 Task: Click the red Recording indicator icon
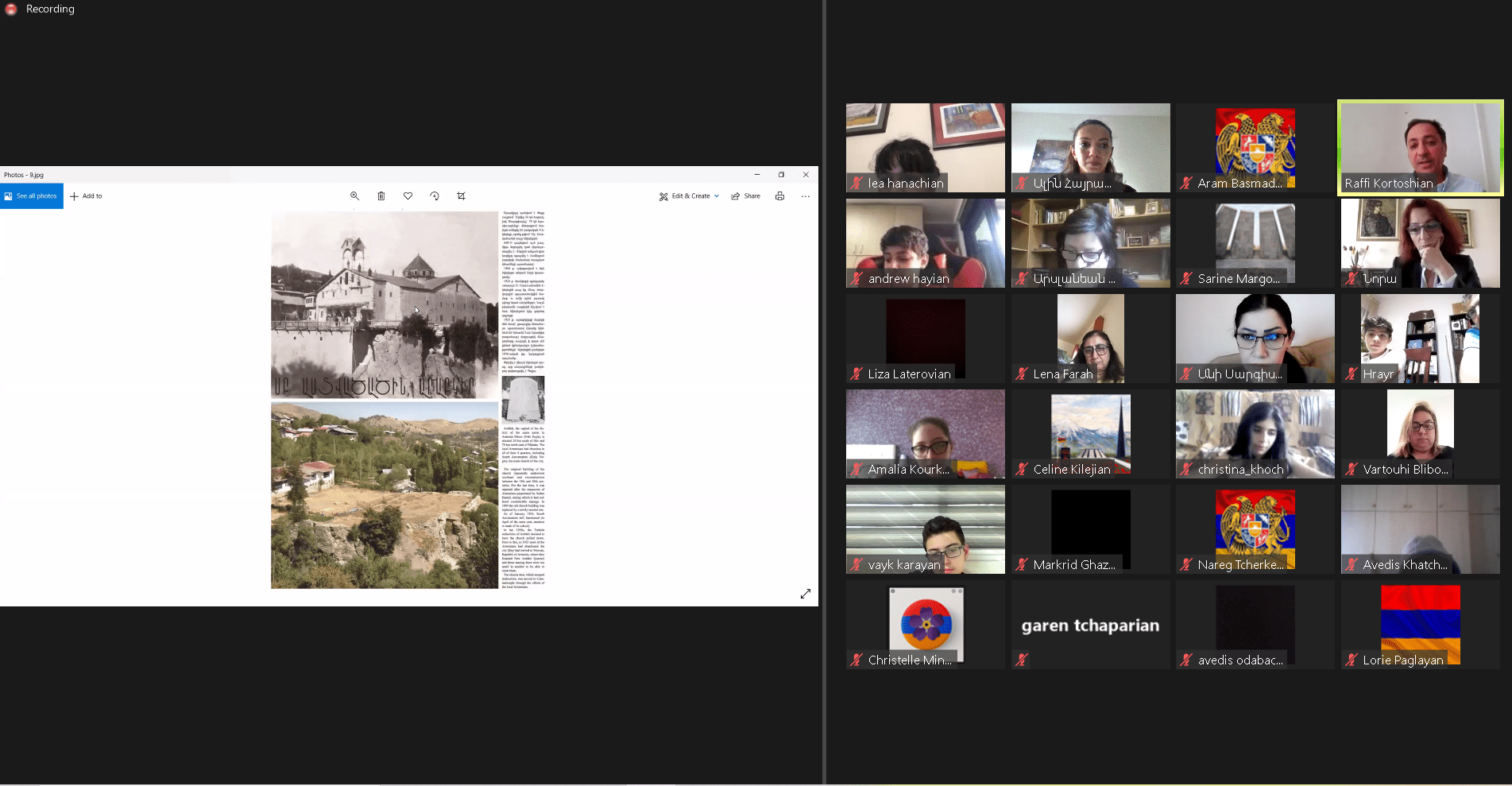click(11, 10)
